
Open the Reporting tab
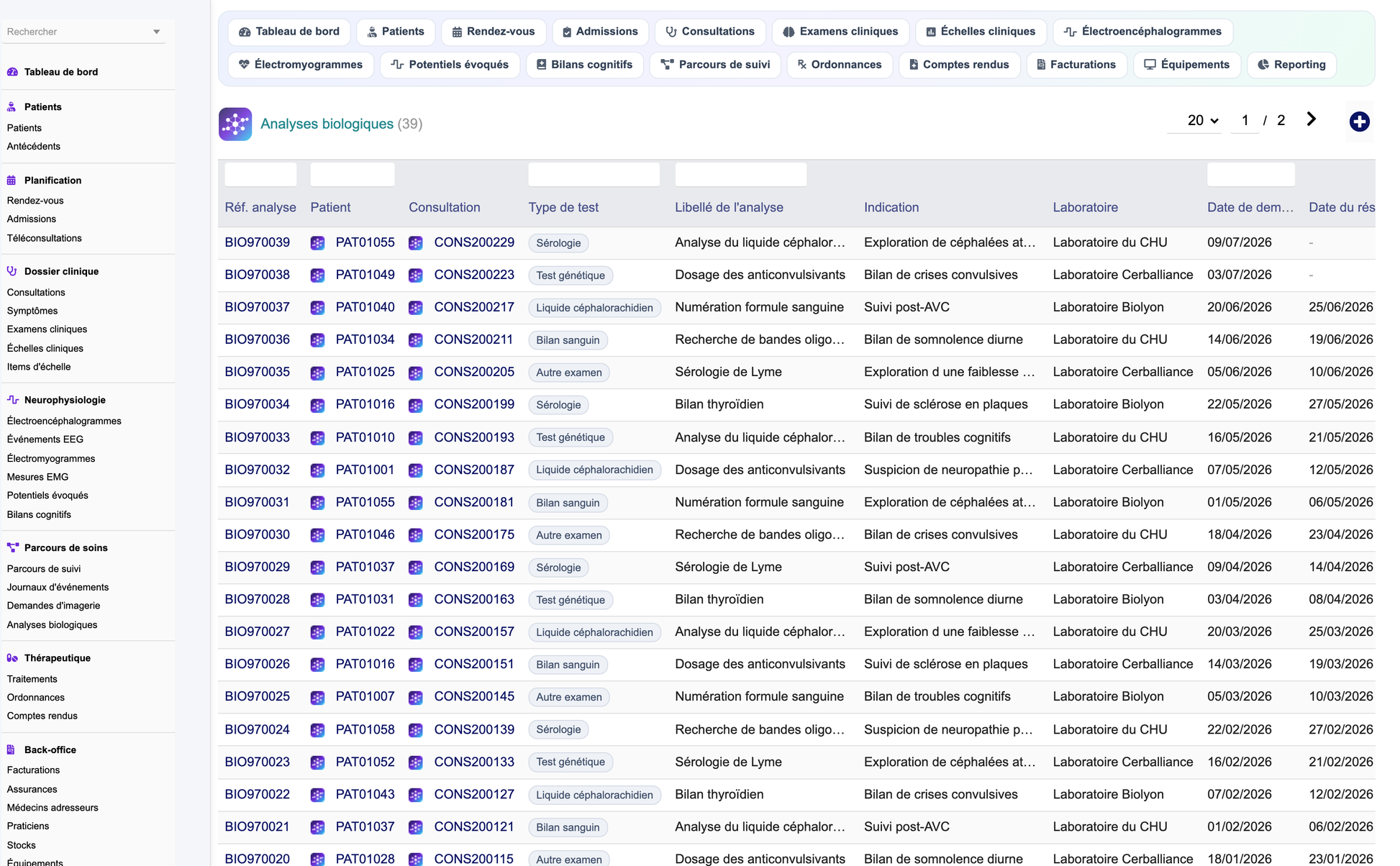pos(1291,65)
